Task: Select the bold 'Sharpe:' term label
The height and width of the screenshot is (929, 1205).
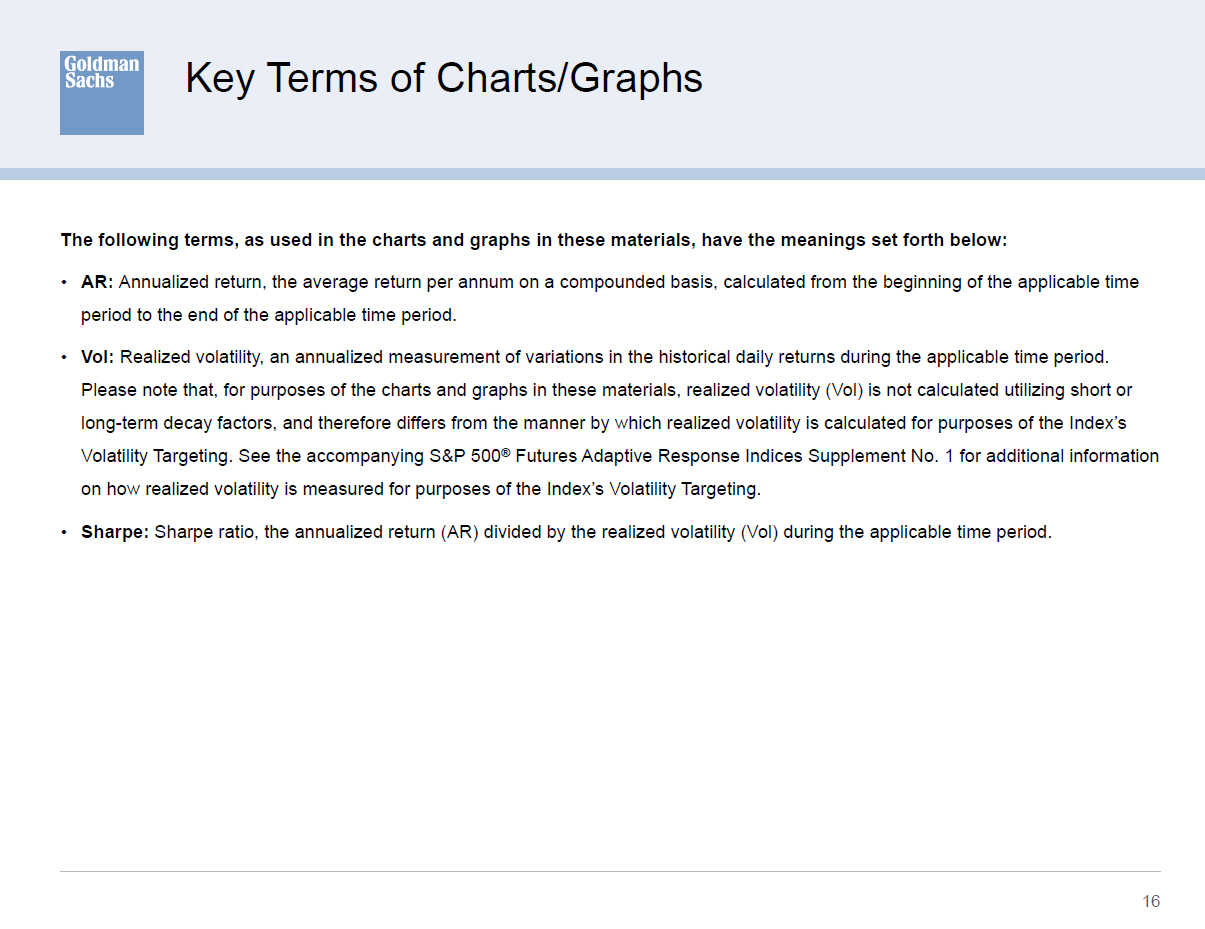Action: (x=115, y=532)
